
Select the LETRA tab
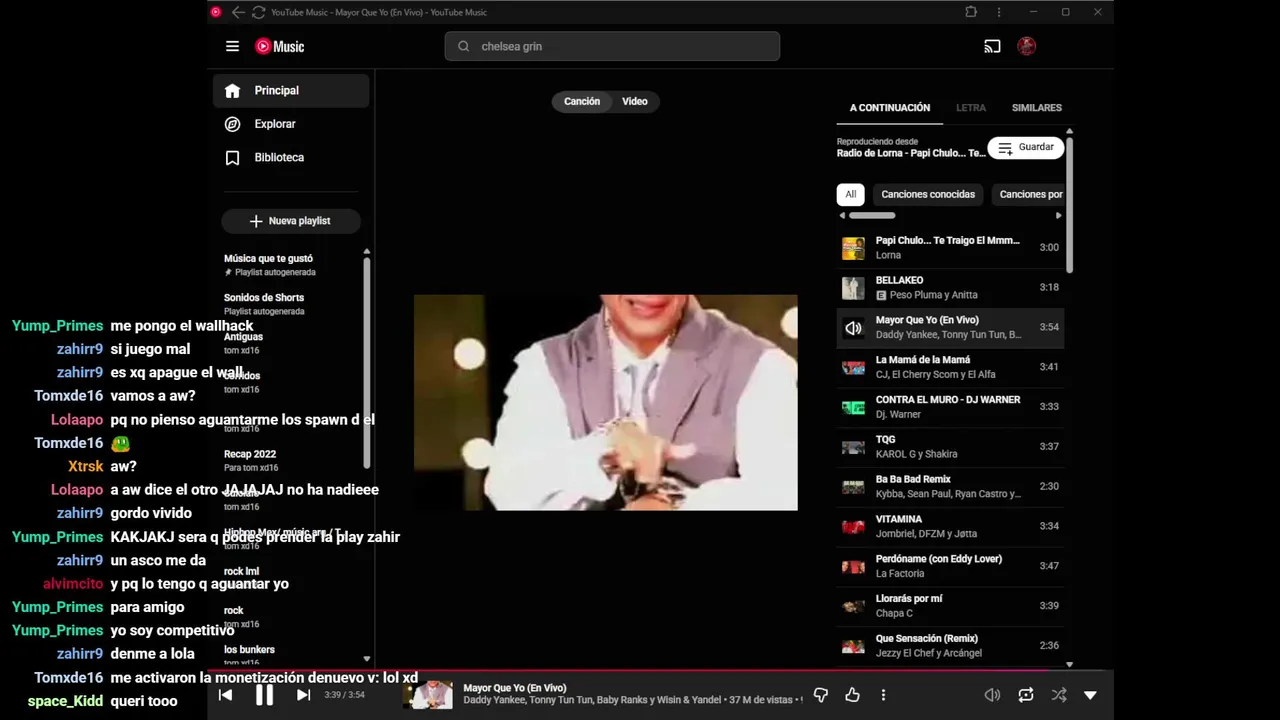point(971,108)
